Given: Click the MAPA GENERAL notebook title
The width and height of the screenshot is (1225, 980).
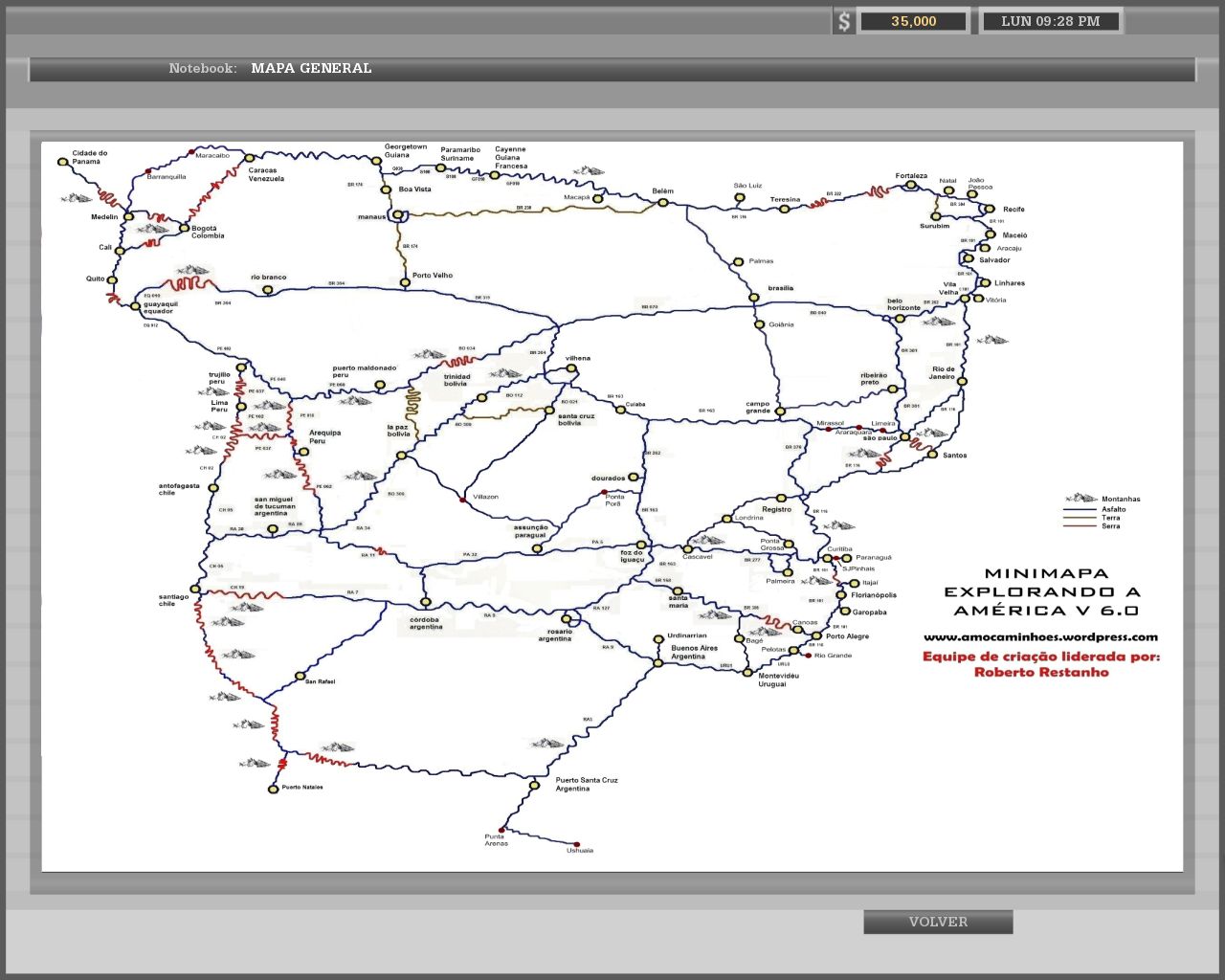Looking at the screenshot, I should coord(311,68).
